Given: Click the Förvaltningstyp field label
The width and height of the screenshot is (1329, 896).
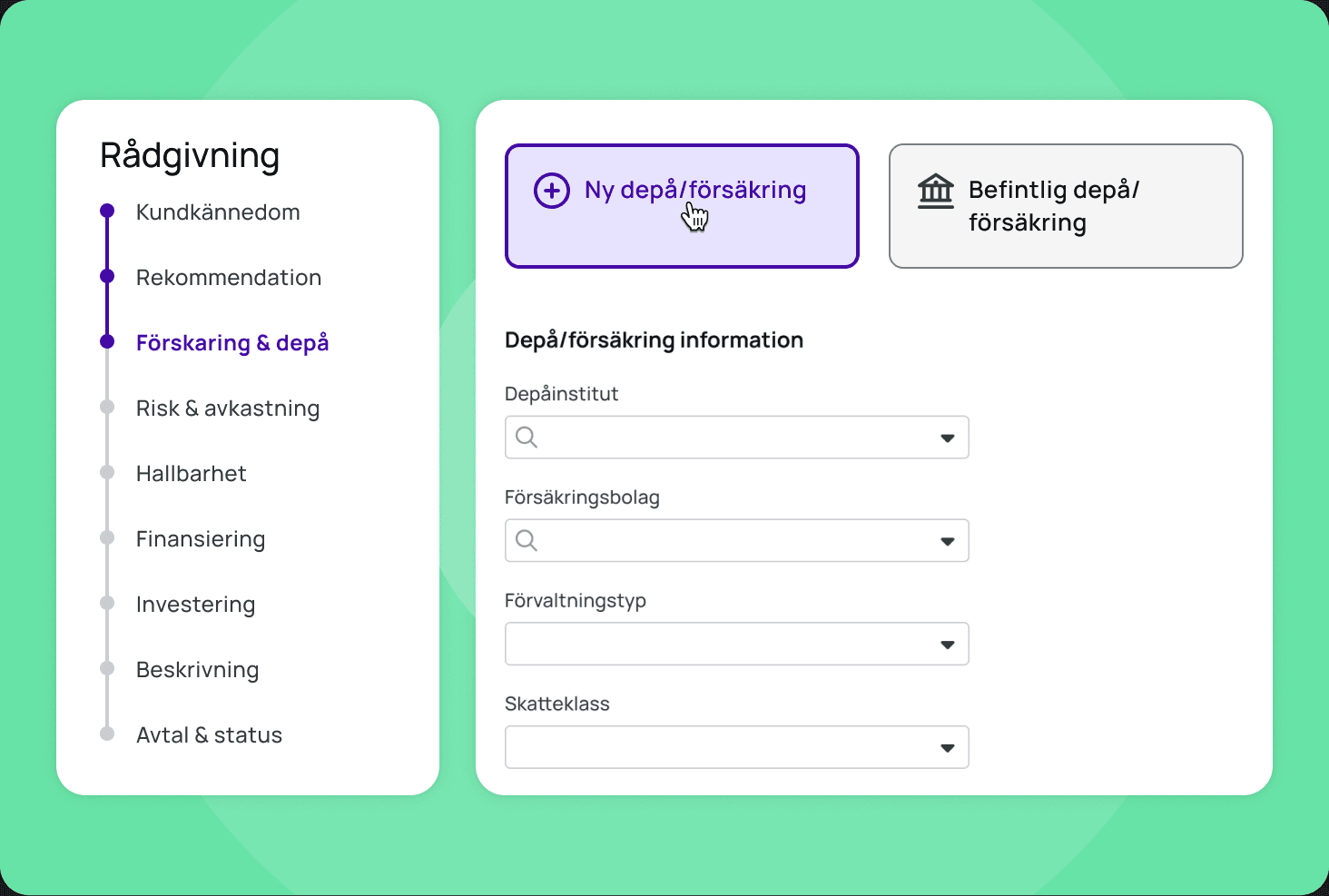Looking at the screenshot, I should (x=576, y=601).
